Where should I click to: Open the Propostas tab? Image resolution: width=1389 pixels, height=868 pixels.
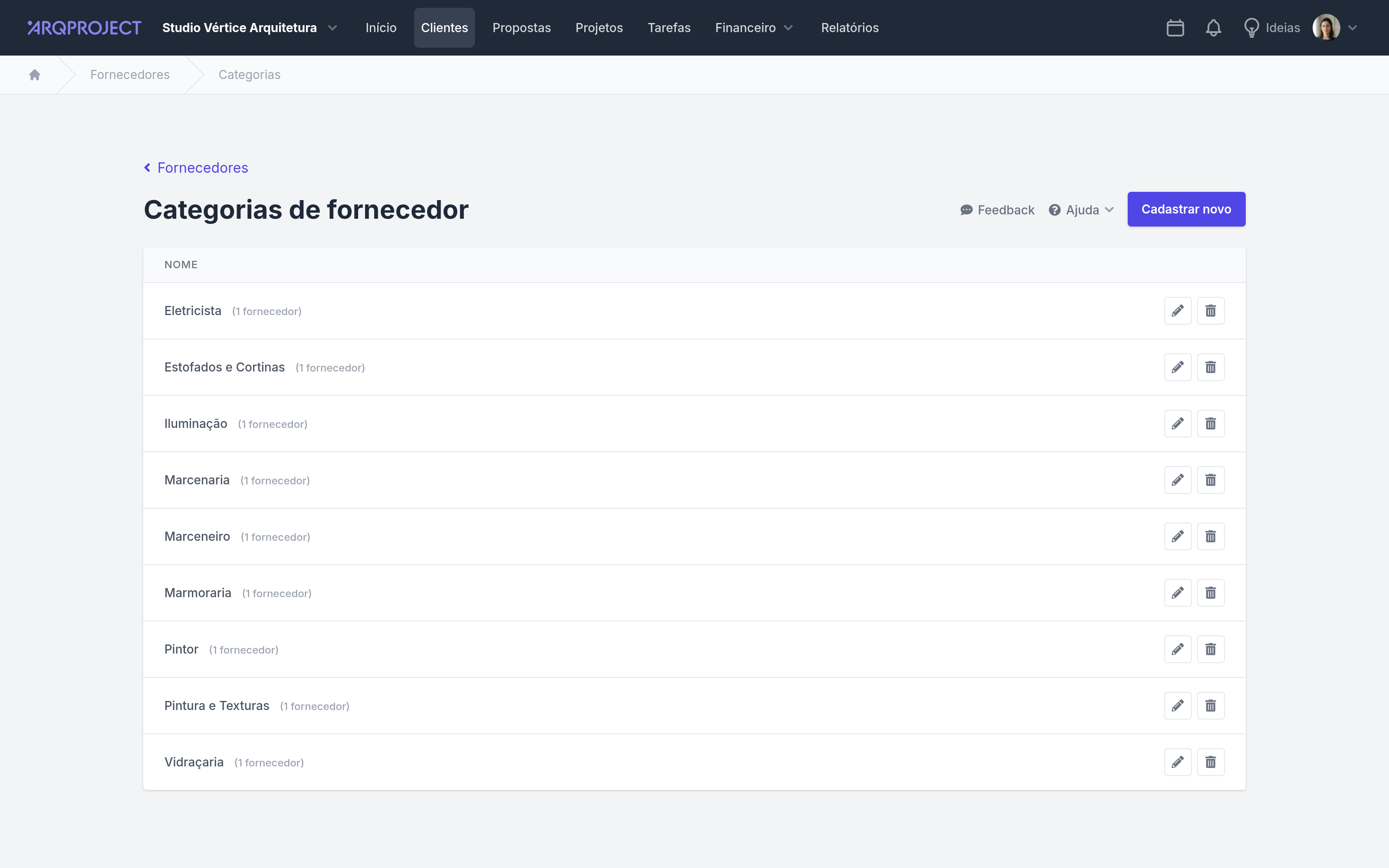tap(521, 27)
